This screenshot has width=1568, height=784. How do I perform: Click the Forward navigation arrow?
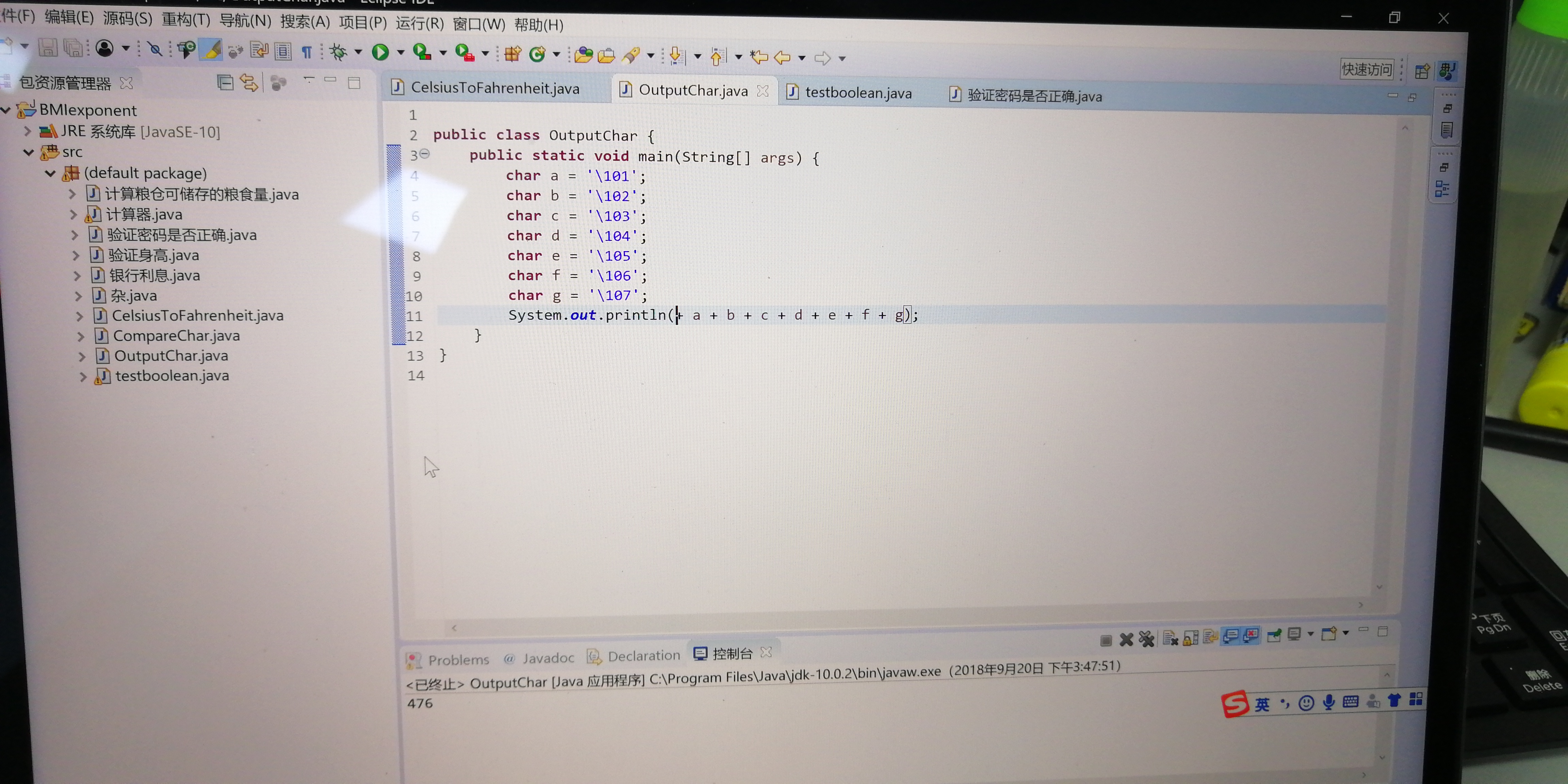(x=822, y=59)
